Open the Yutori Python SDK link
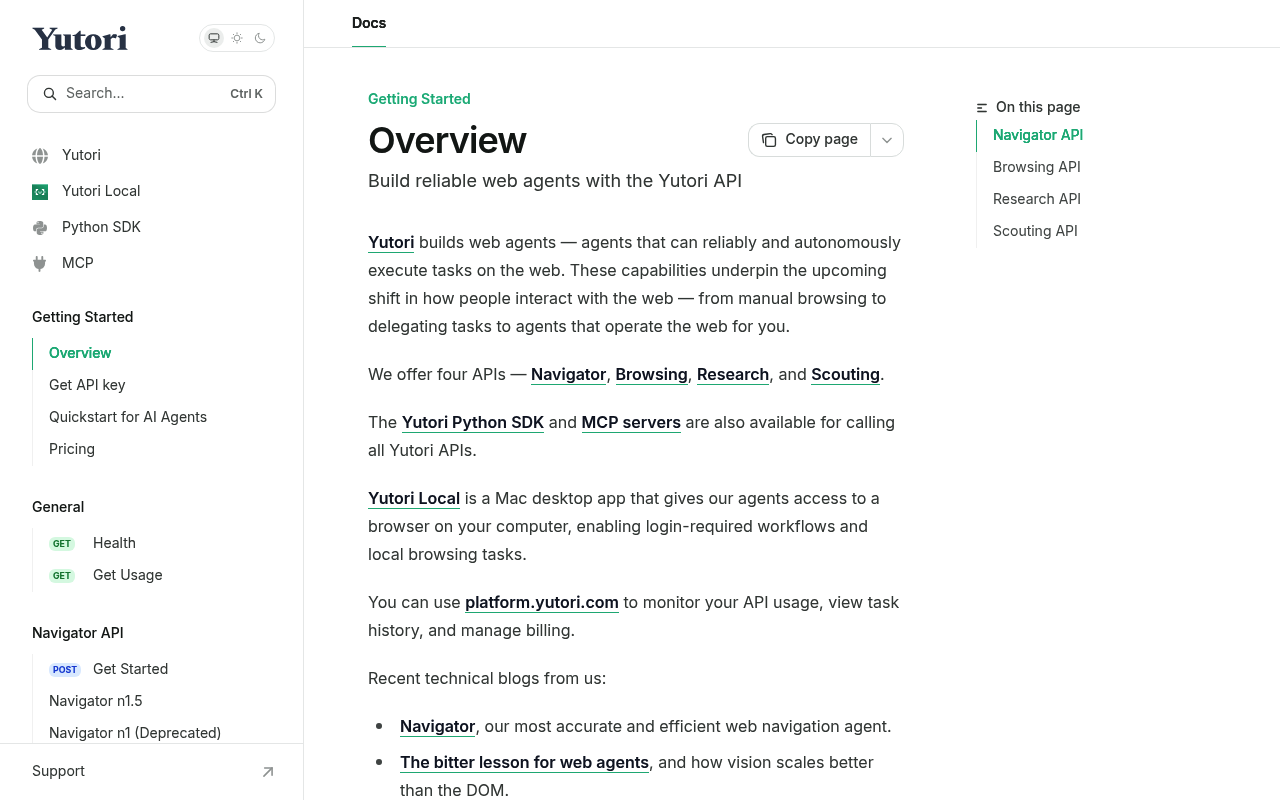 pos(473,422)
